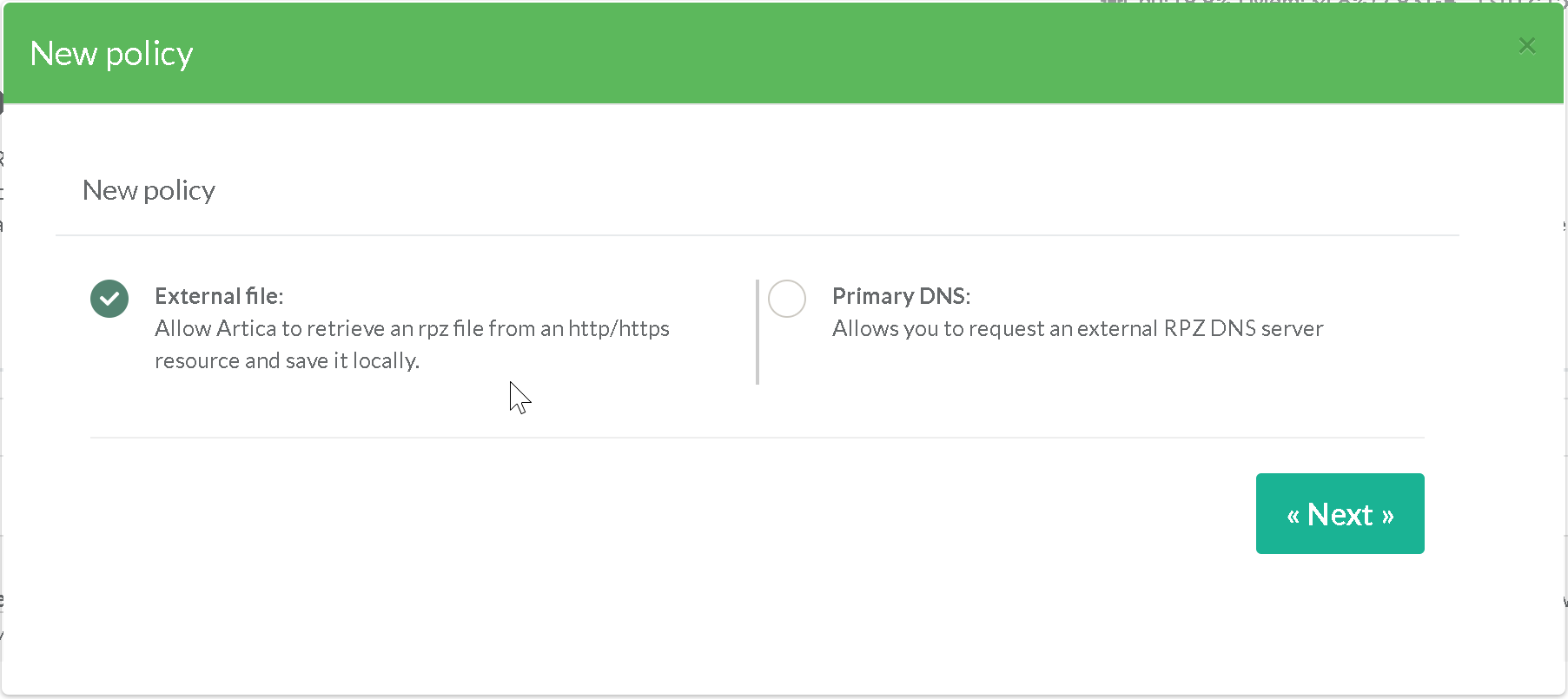Click the white "New policy" header title
This screenshot has width=1568, height=699.
[111, 54]
